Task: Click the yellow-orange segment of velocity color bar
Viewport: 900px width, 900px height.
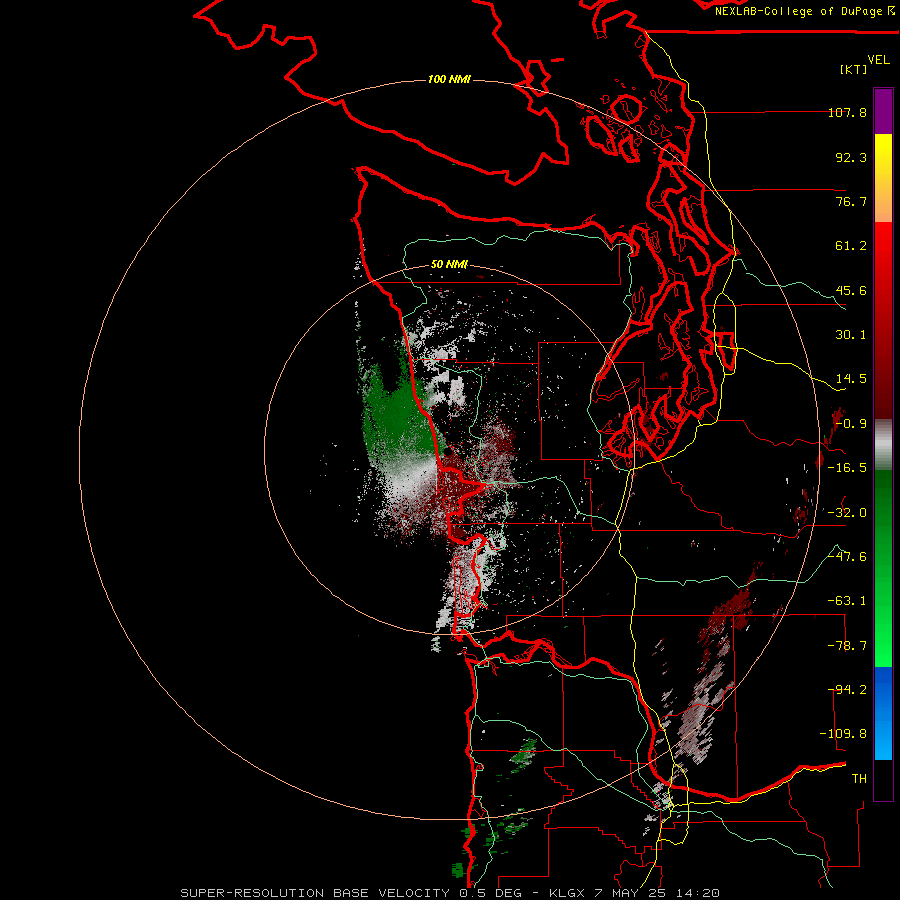Action: pyautogui.click(x=883, y=178)
